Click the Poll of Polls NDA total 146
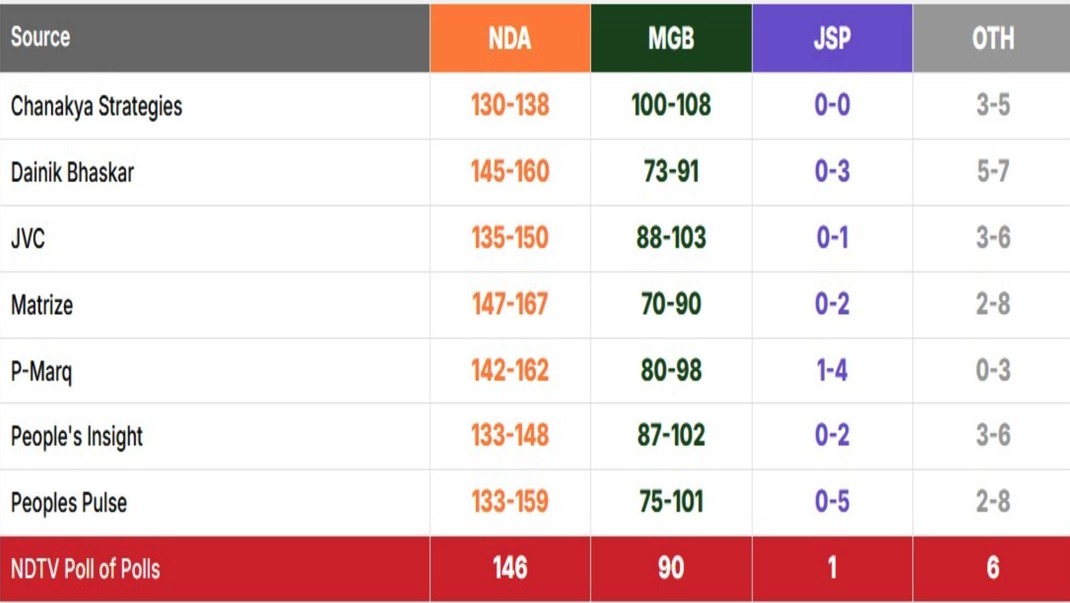The width and height of the screenshot is (1070, 603). click(510, 569)
